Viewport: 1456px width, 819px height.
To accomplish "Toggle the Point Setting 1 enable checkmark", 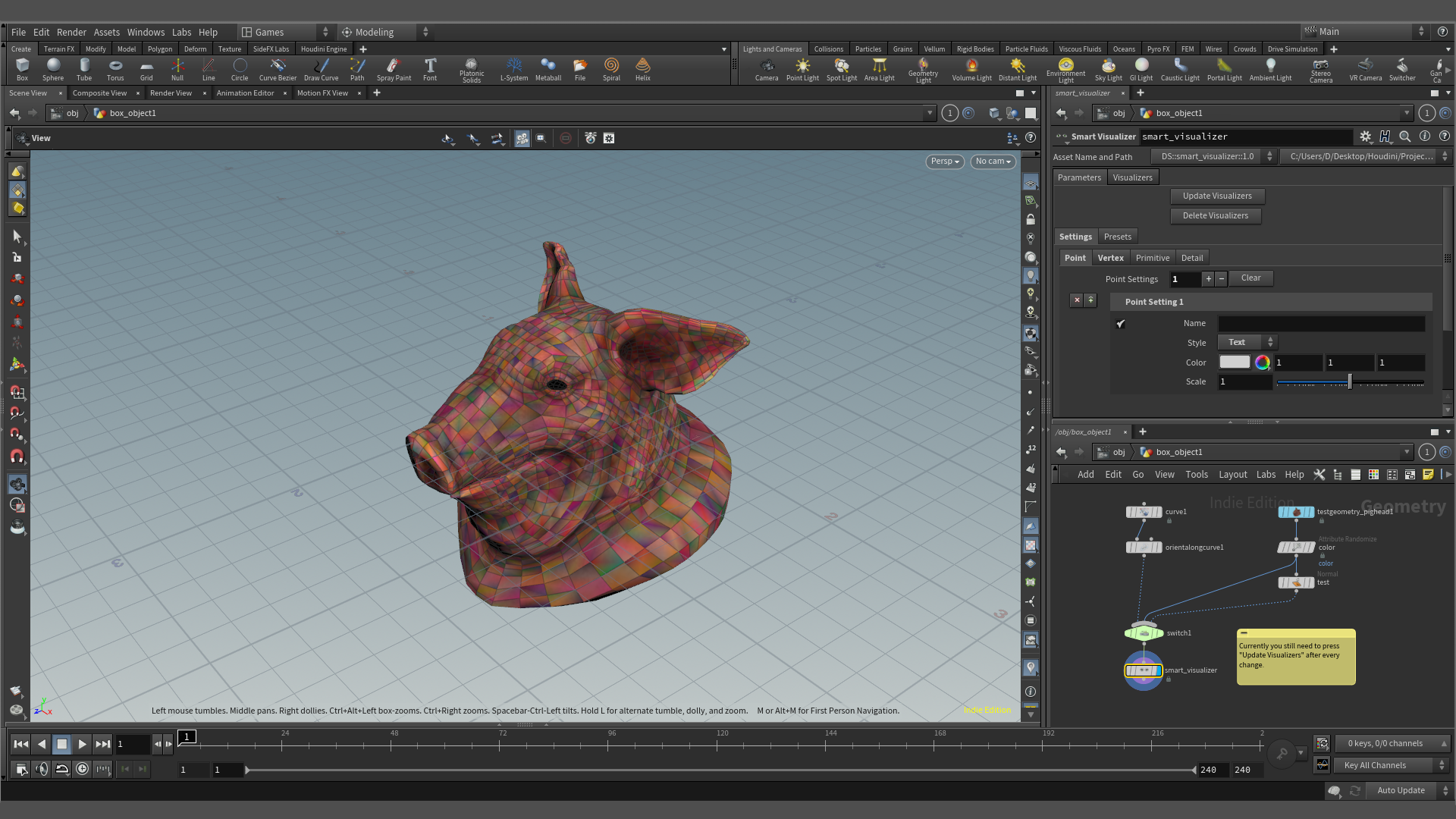I will pos(1121,324).
